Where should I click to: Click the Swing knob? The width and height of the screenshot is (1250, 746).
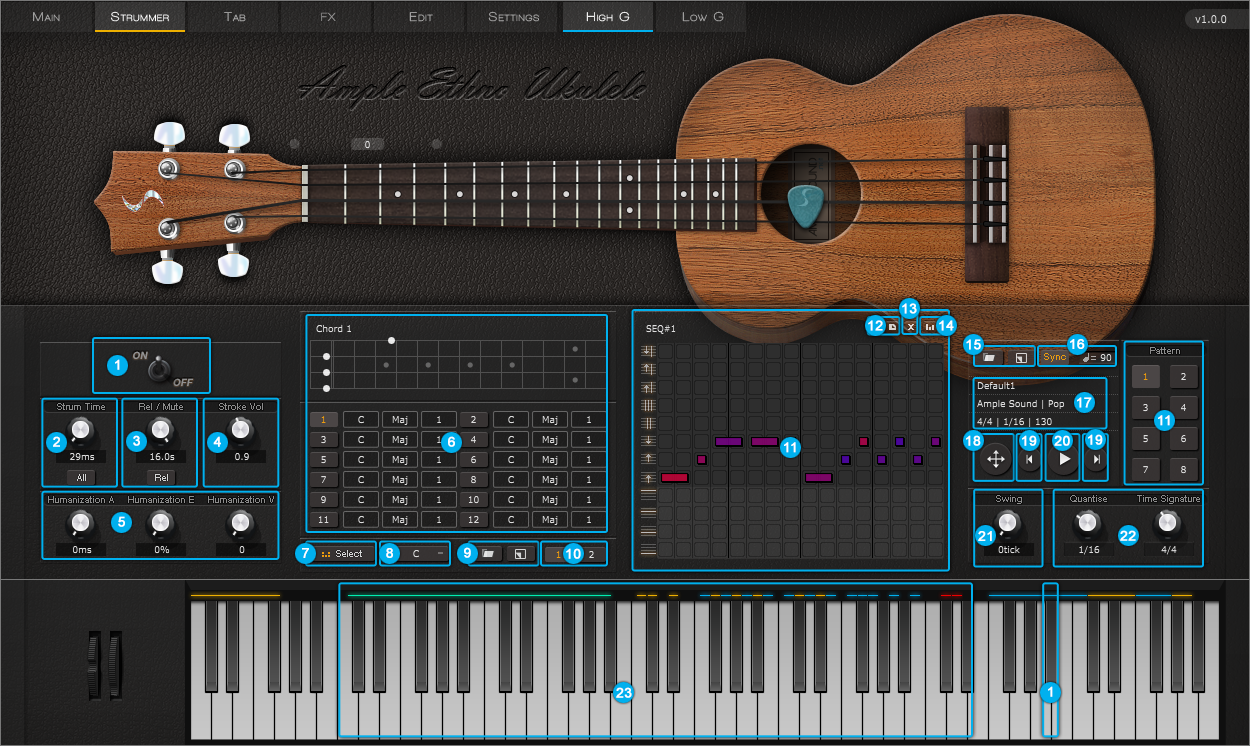click(x=1008, y=521)
